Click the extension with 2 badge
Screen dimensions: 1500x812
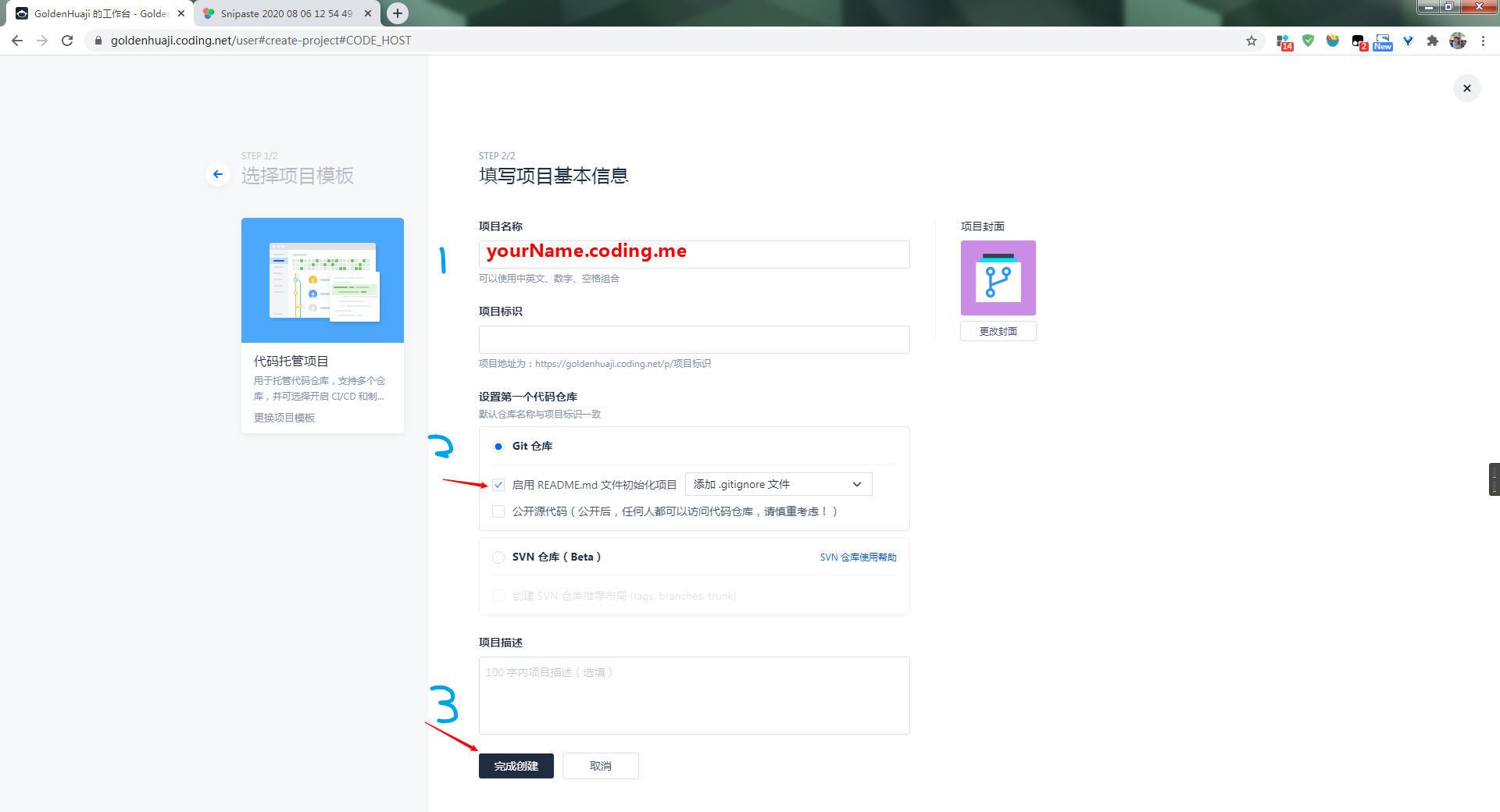1359,41
